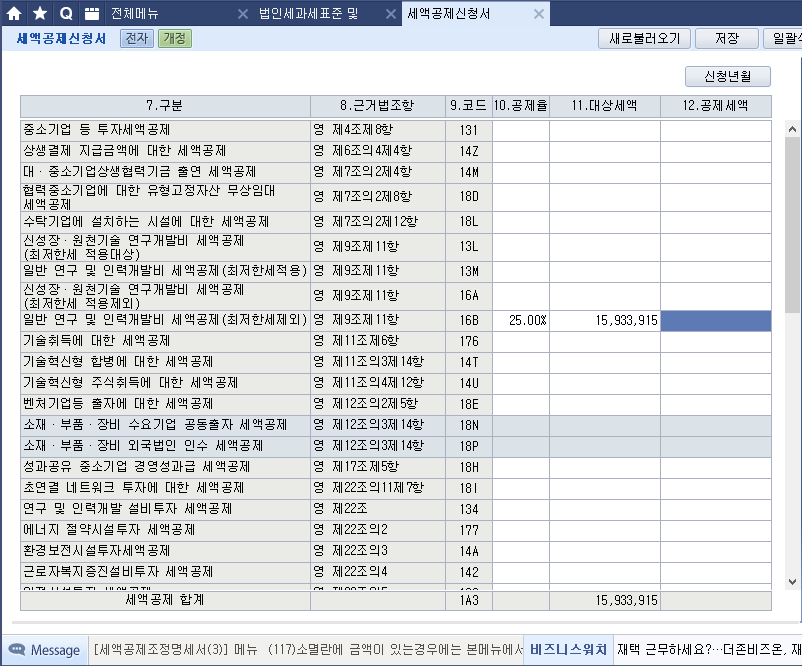Select row 기술취득에 대한 세액공제
Viewport: 802px width, 666px height.
coord(395,341)
